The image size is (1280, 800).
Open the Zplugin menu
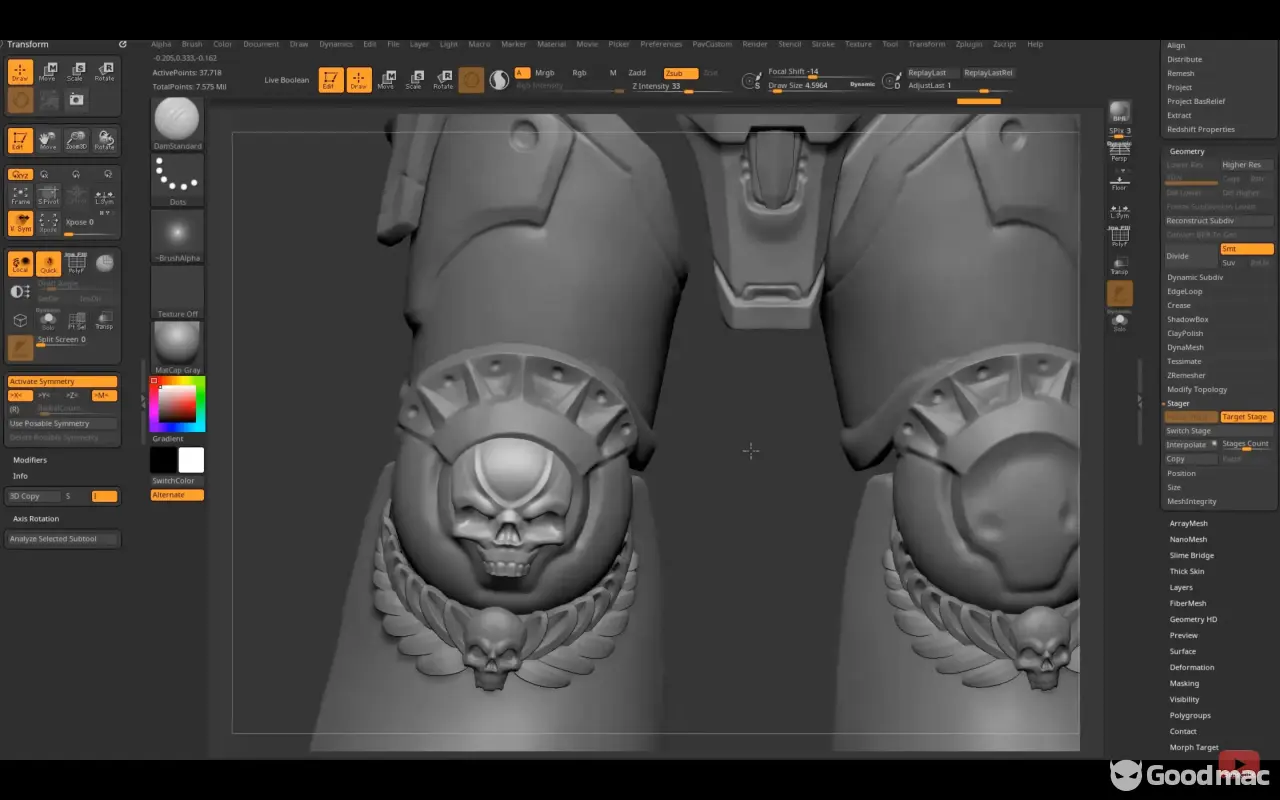(x=968, y=44)
